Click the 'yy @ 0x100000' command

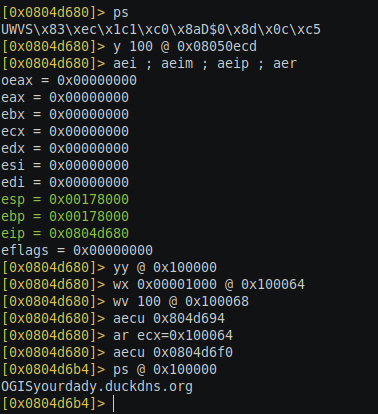(165, 267)
